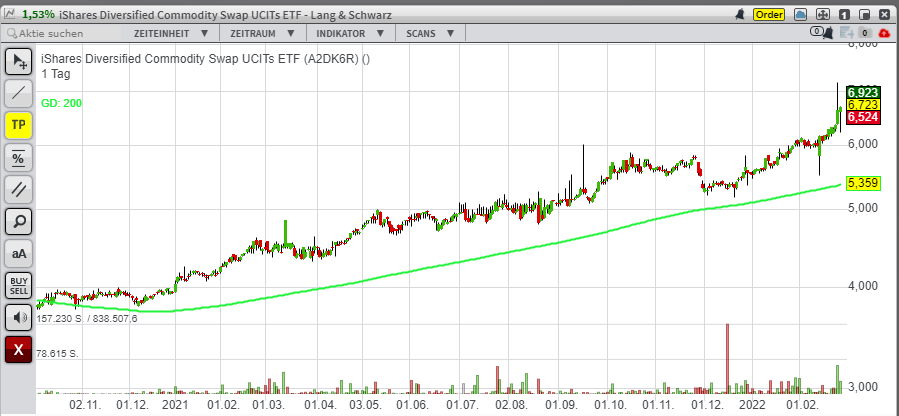899x416 pixels.
Task: Select the parallel channel lines tool
Action: click(18, 189)
